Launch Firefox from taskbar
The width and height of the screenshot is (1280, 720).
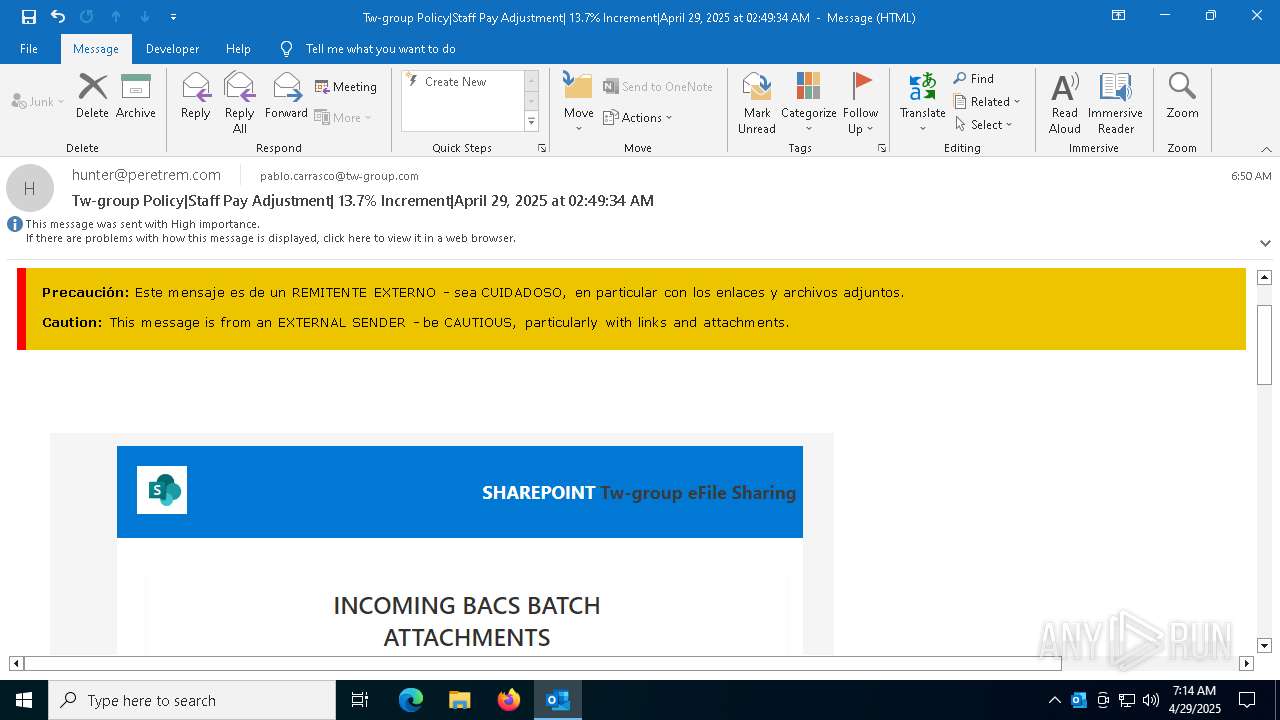pos(509,700)
